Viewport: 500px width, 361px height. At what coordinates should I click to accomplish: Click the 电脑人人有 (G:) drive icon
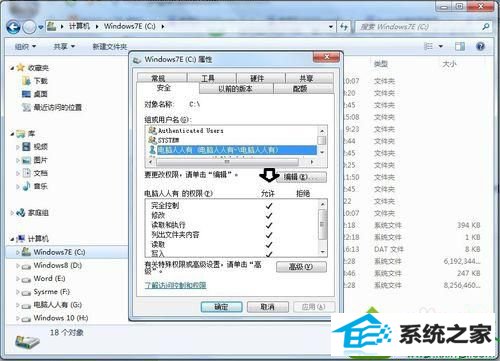[26, 305]
